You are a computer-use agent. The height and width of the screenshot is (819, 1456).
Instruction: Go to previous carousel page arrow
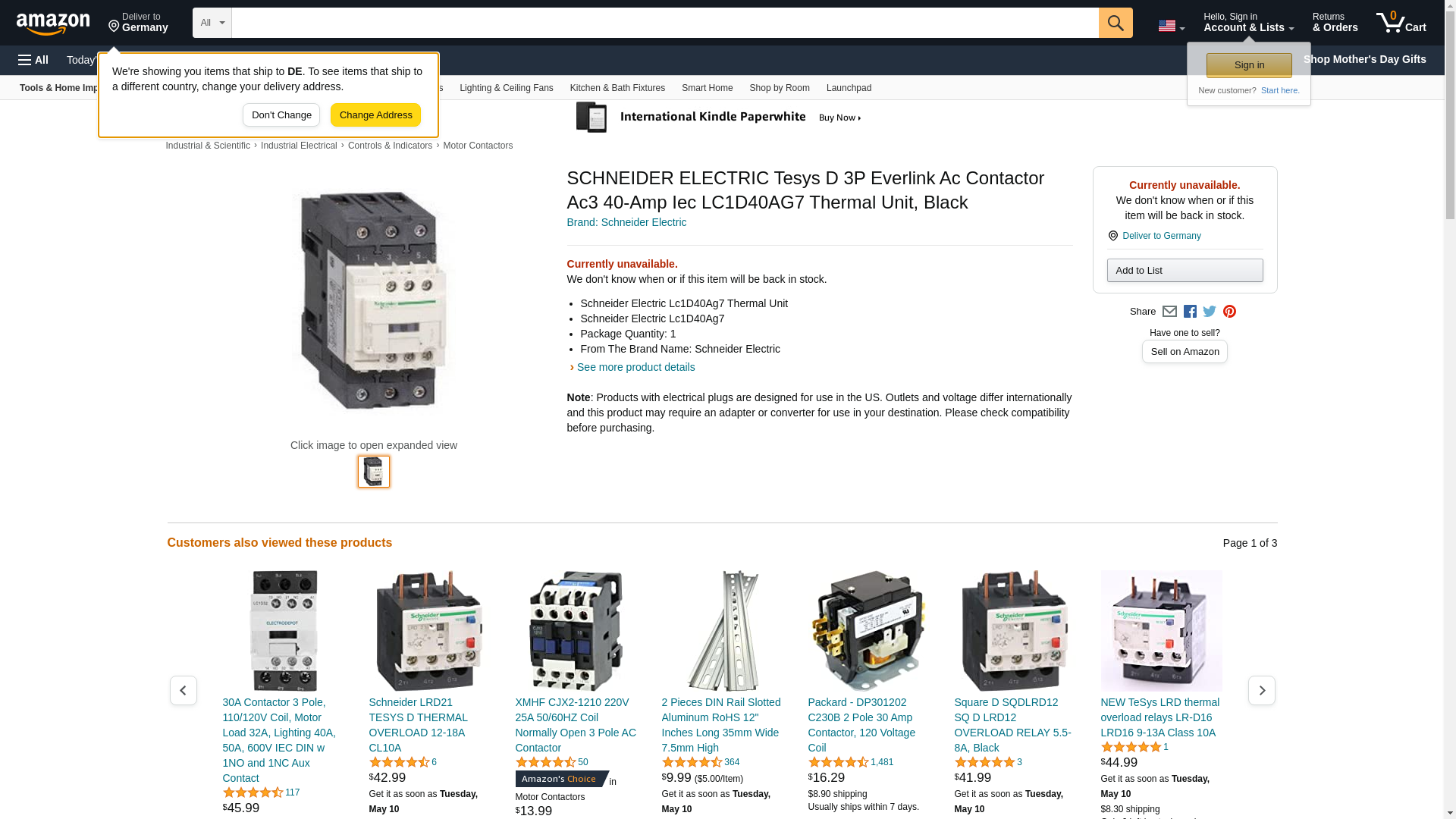183,690
